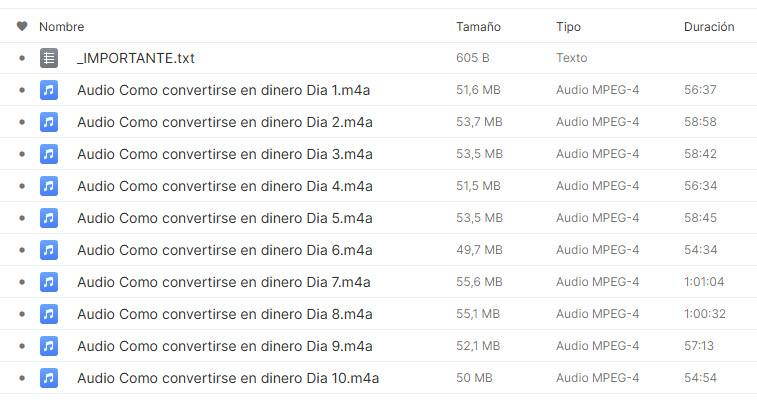Select file name ending in Dia 6.m4a
757x414 pixels.
tap(224, 250)
